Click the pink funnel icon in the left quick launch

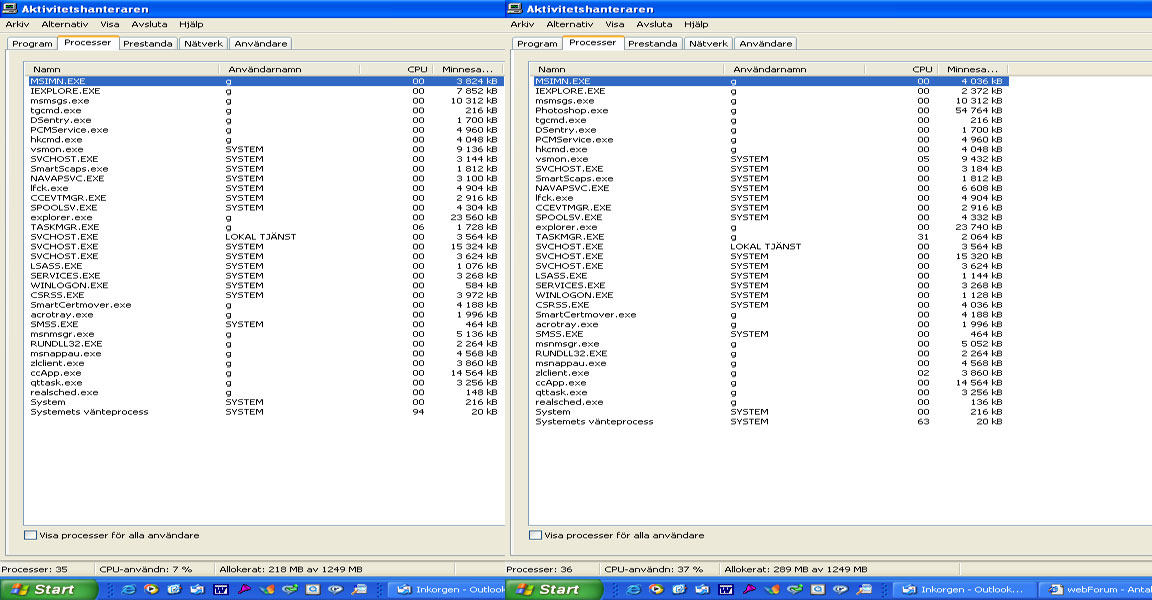[244, 589]
